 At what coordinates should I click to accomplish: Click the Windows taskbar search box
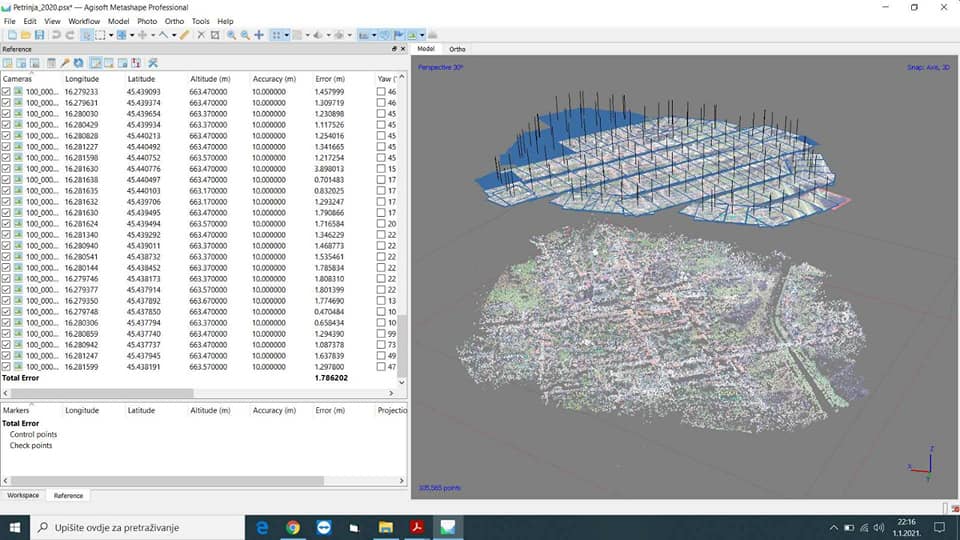tap(130, 527)
